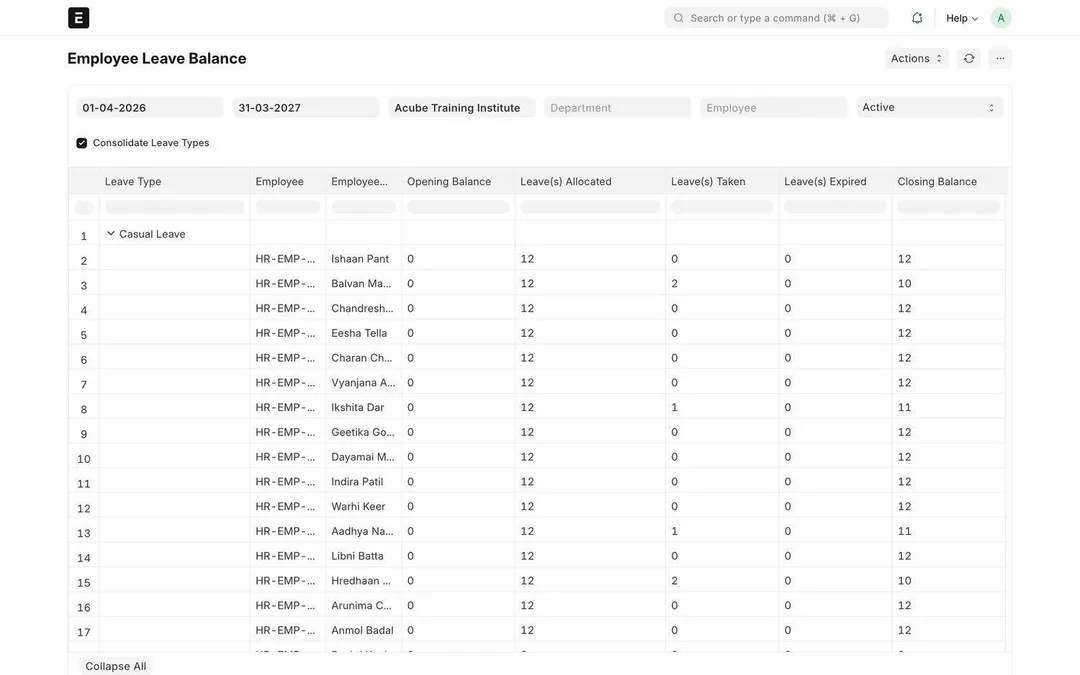Click the employee ID in Balvan row
The width and height of the screenshot is (1080, 675).
288,284
